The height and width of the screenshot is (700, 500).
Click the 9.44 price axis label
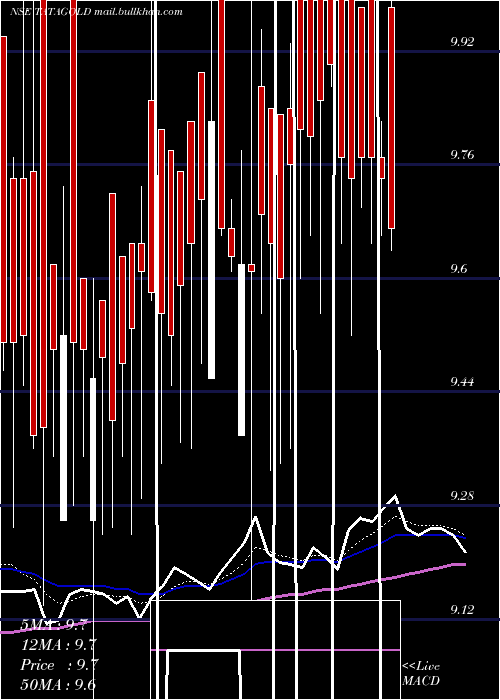pos(462,382)
